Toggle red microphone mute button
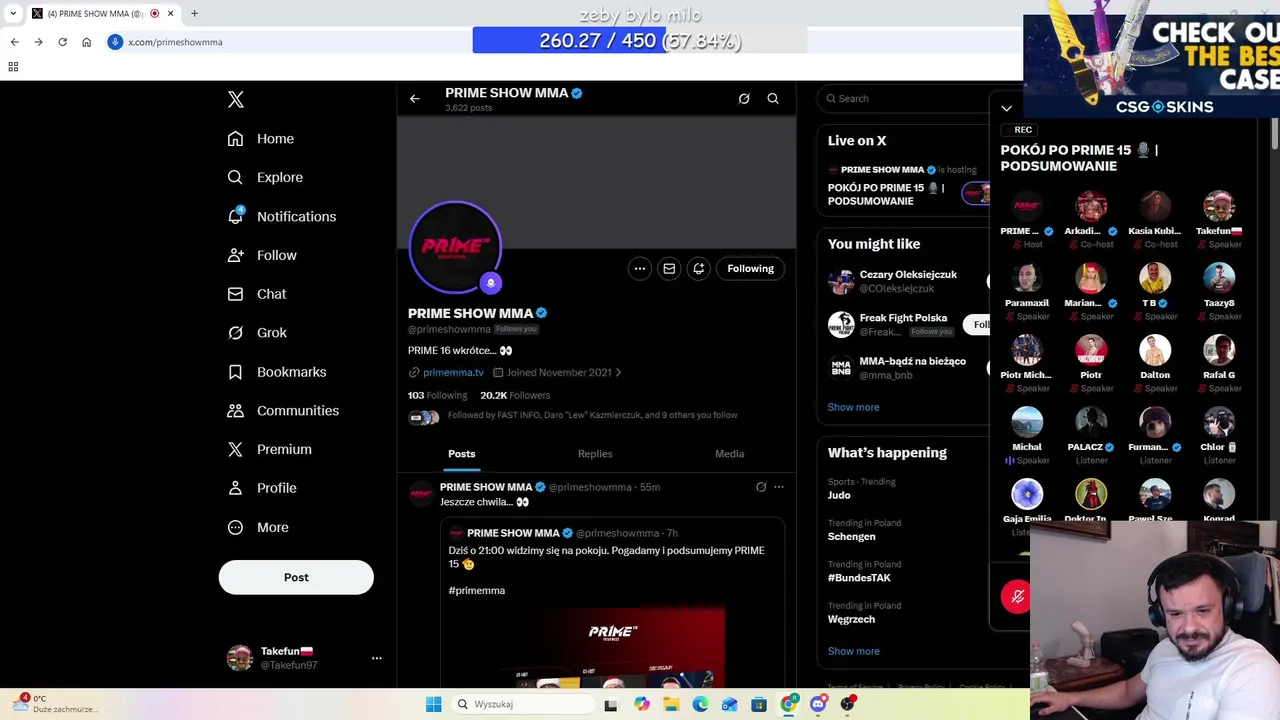Image resolution: width=1280 pixels, height=720 pixels. (1017, 597)
